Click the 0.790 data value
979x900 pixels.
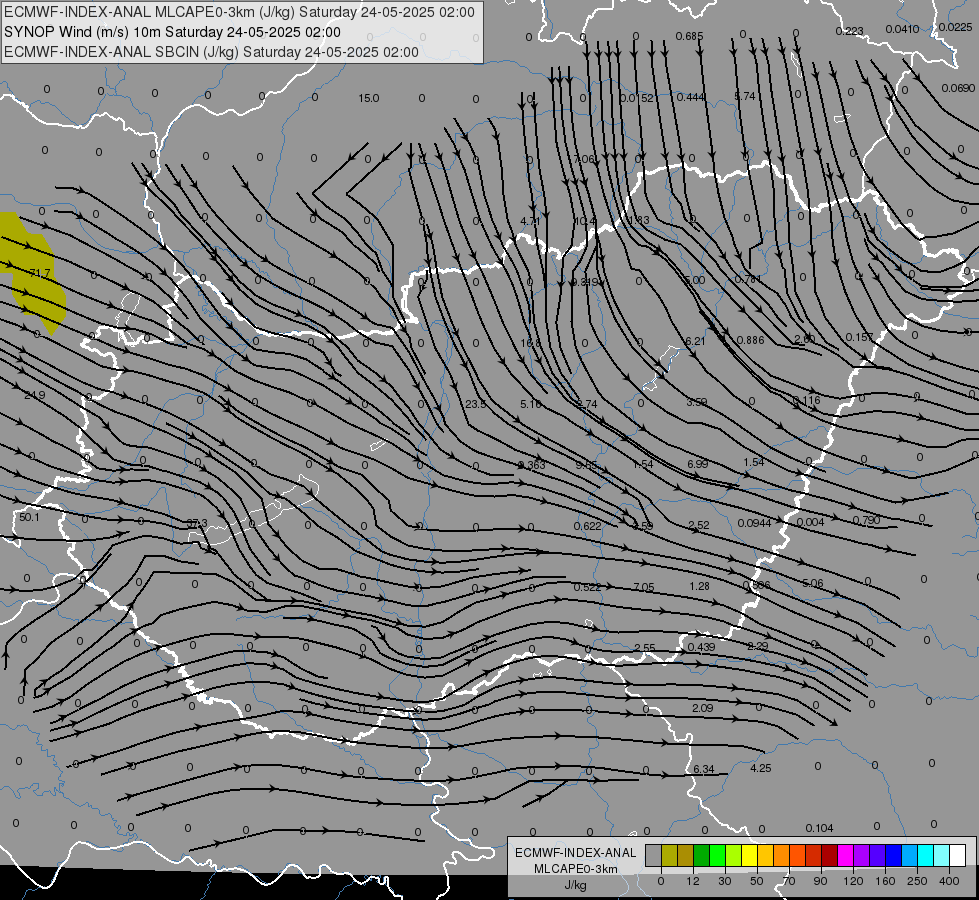(x=866, y=520)
